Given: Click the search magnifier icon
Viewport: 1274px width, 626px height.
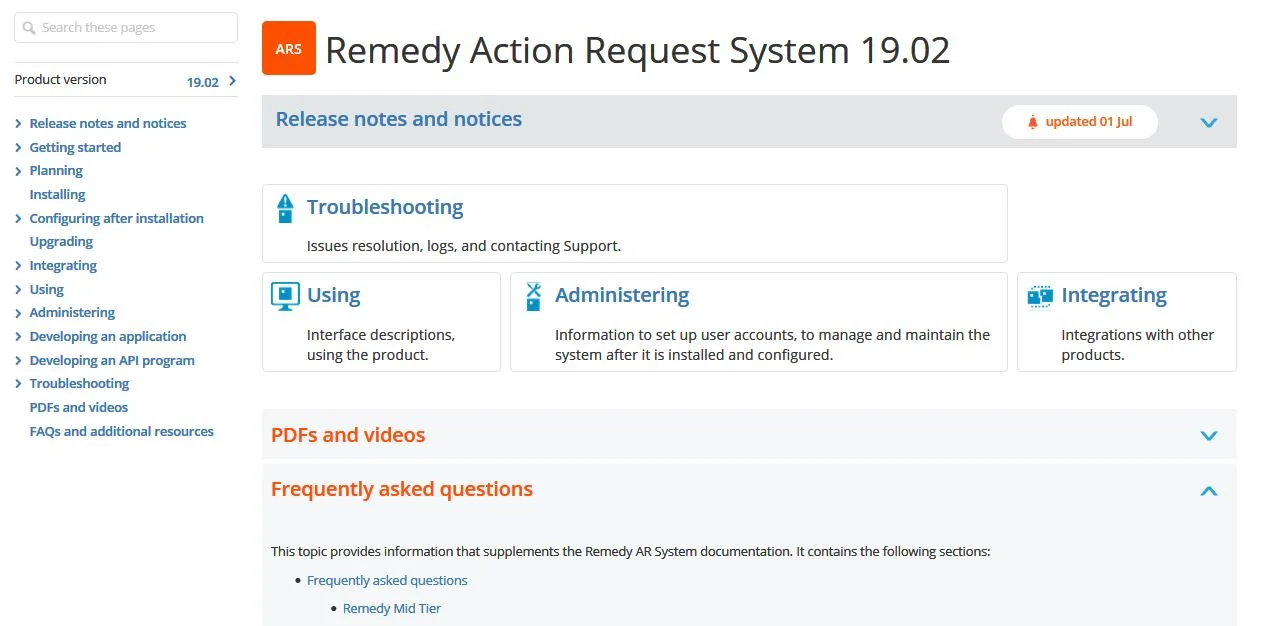Looking at the screenshot, I should 29,28.
